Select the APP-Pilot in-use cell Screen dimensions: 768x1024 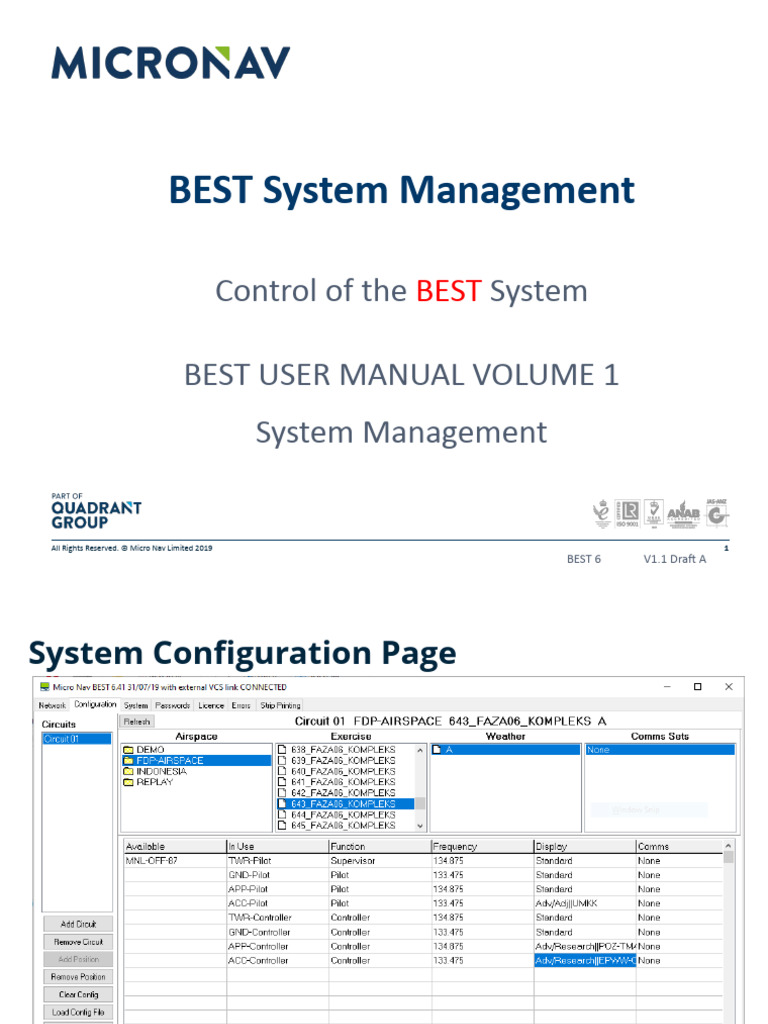pyautogui.click(x=278, y=889)
